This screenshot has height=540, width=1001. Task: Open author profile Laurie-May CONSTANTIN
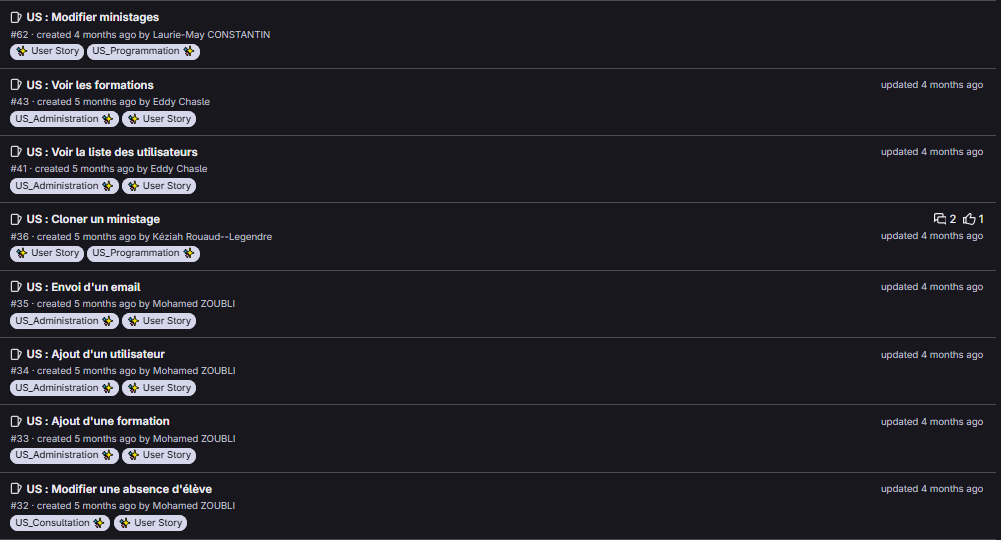tap(211, 35)
